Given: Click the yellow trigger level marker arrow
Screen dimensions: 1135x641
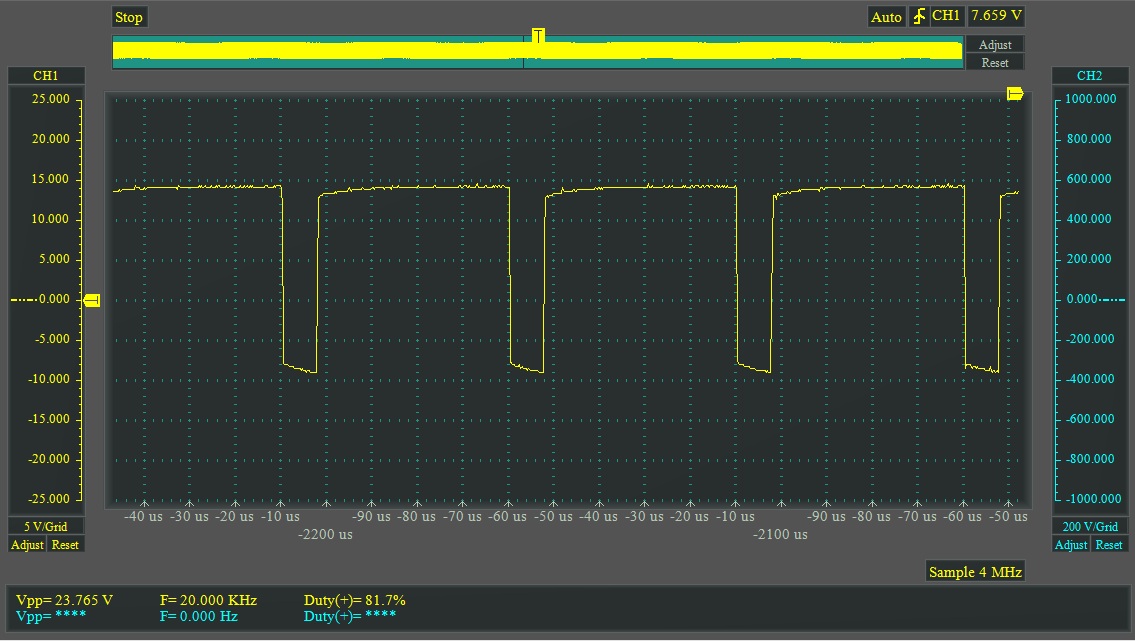Looking at the screenshot, I should pyautogui.click(x=1015, y=94).
